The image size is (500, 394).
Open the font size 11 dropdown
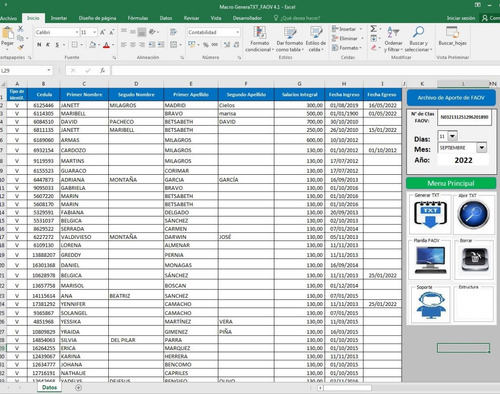pyautogui.click(x=95, y=32)
